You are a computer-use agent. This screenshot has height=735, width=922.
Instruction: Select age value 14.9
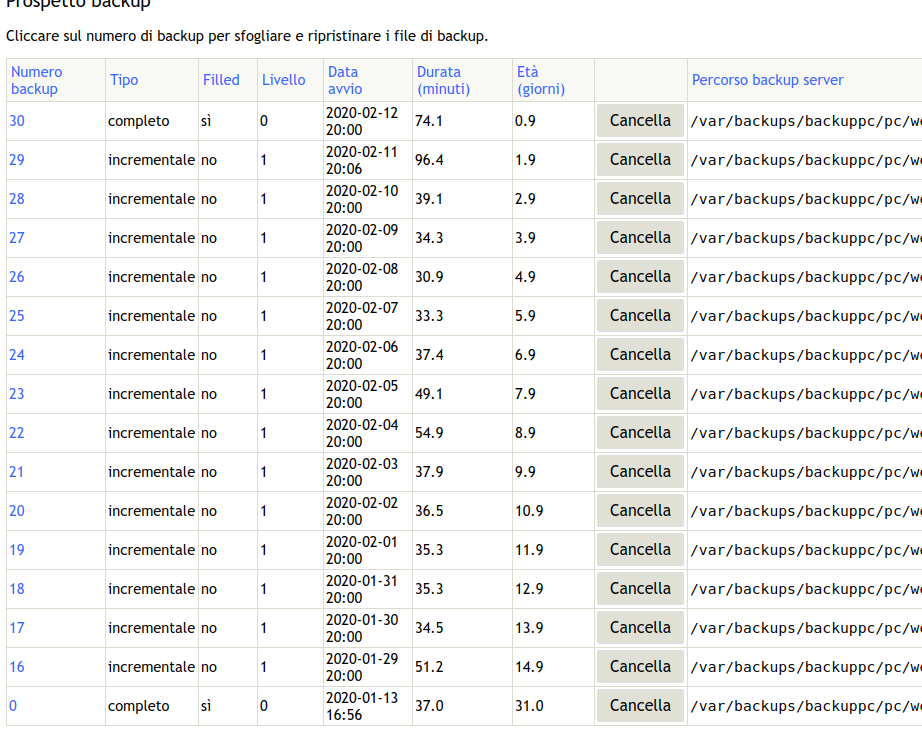(529, 667)
